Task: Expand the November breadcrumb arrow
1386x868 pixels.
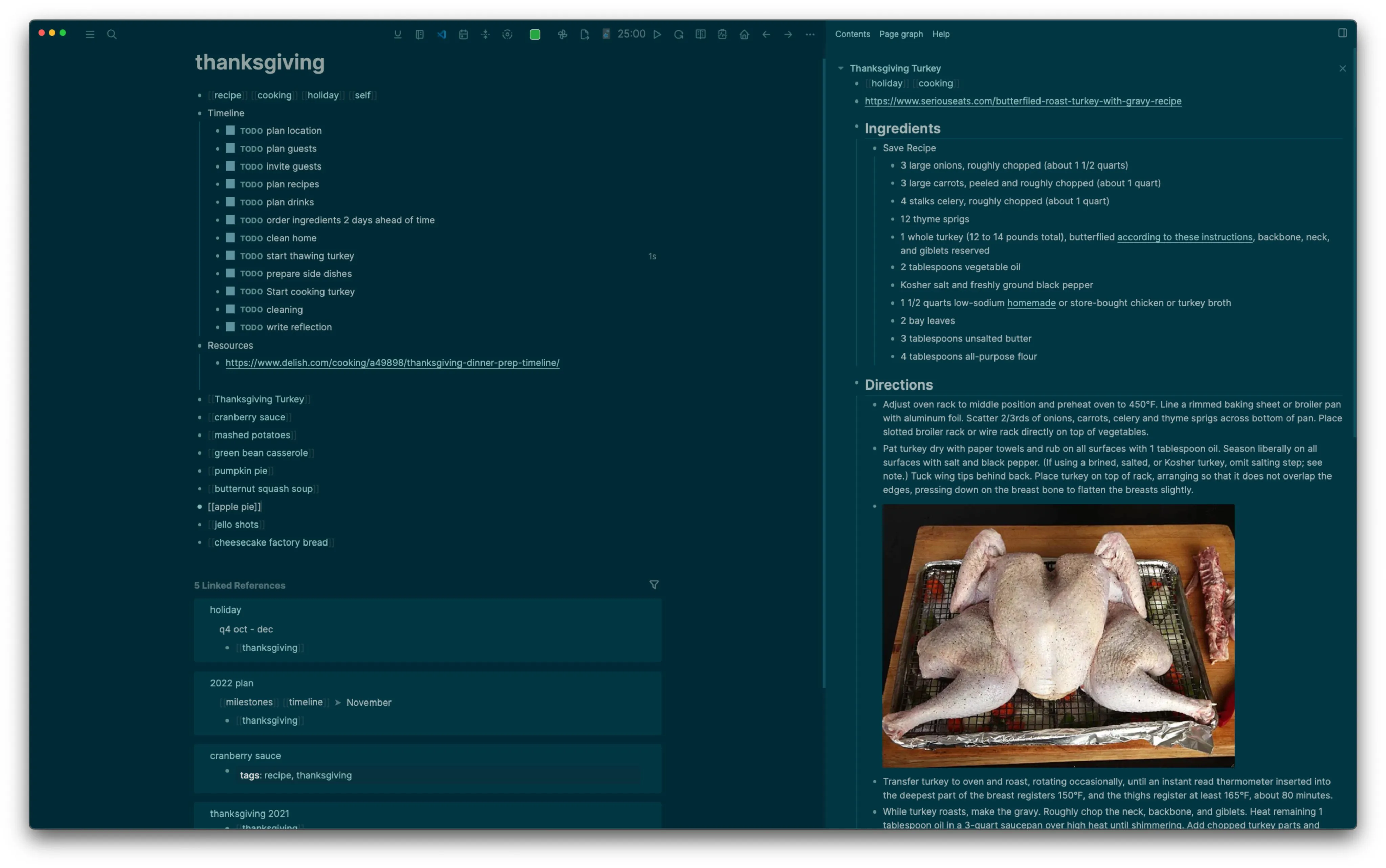Action: (337, 702)
